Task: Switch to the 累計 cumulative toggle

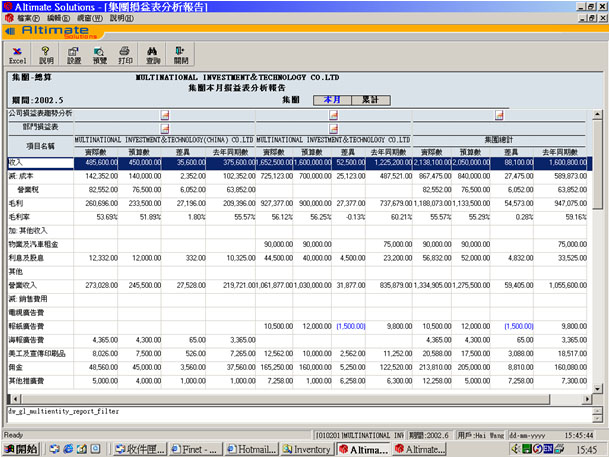Action: (371, 100)
